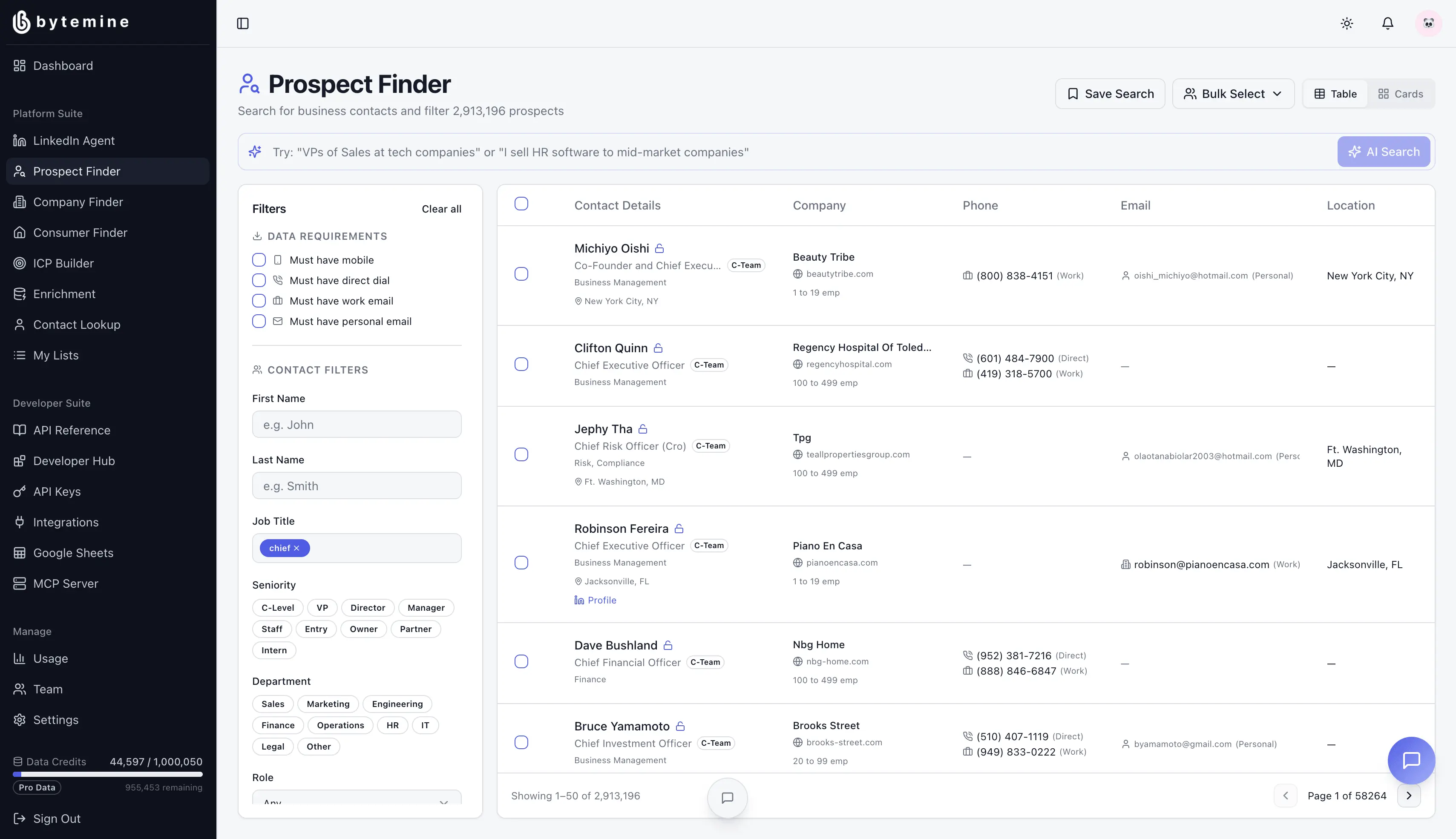Viewport: 1456px width, 839px height.
Task: Click Clear all filters
Action: (x=441, y=209)
